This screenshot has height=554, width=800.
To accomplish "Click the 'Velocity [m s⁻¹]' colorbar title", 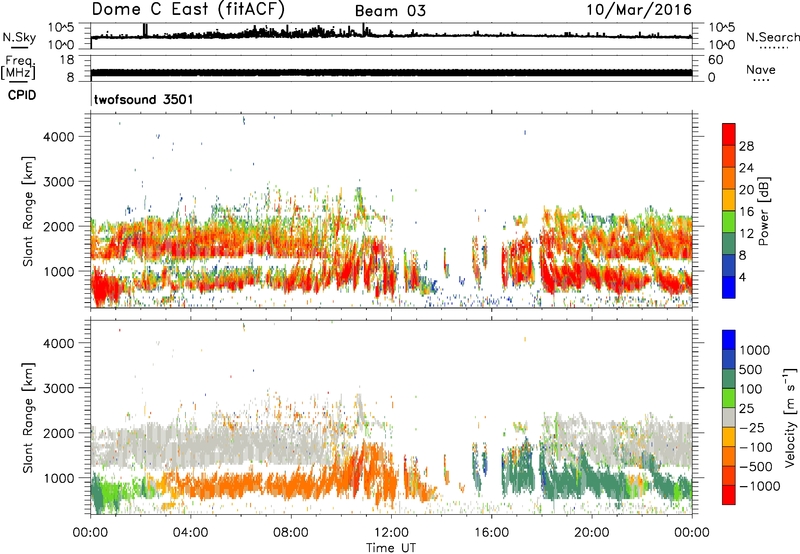I will pyautogui.click(x=790, y=417).
